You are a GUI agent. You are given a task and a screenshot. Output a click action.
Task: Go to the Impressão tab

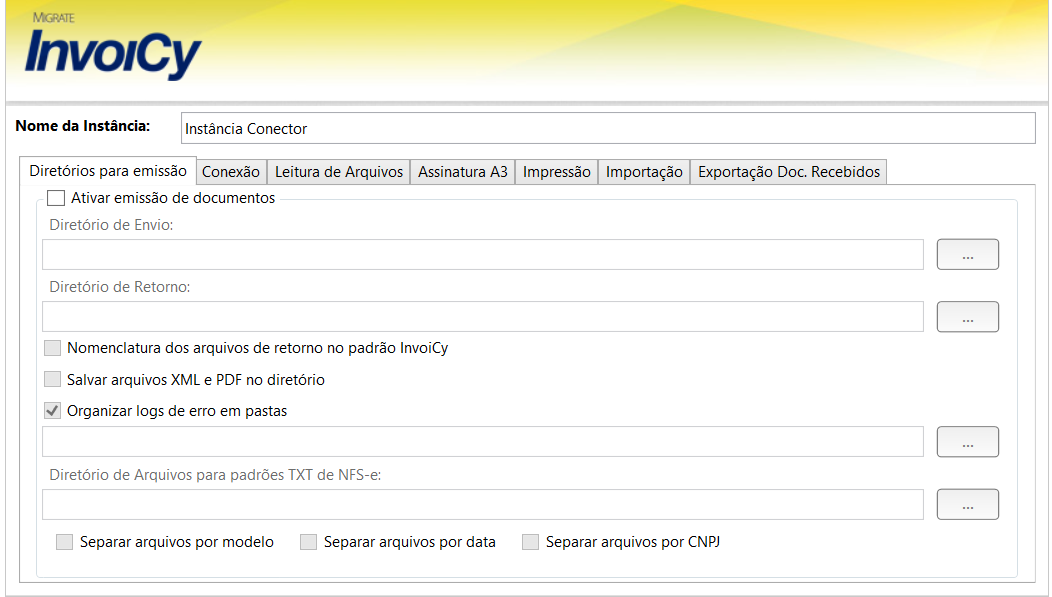[556, 172]
